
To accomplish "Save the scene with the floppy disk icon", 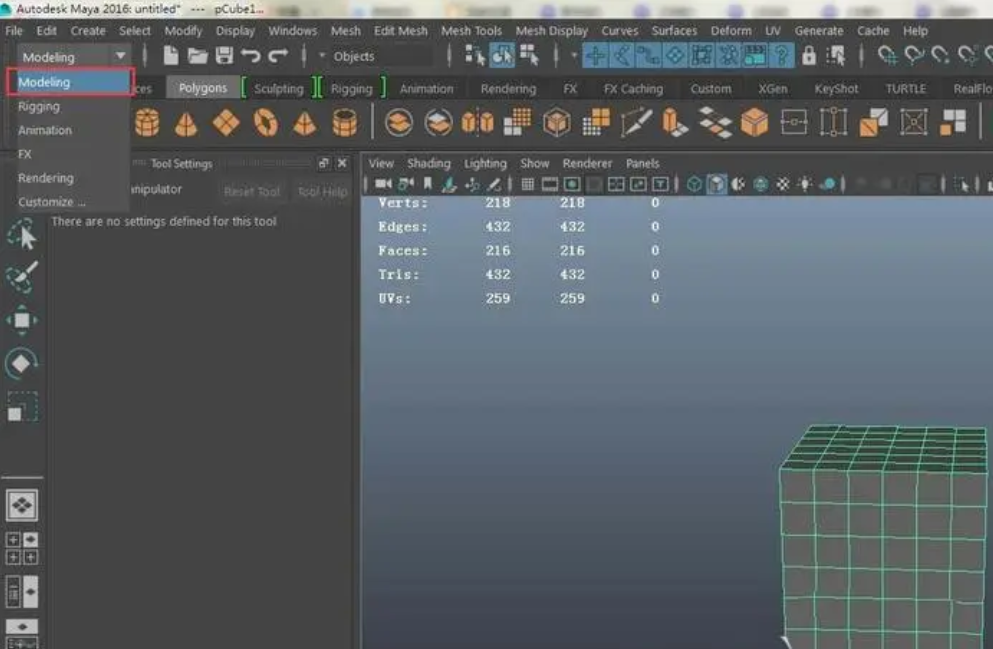I will coord(224,56).
